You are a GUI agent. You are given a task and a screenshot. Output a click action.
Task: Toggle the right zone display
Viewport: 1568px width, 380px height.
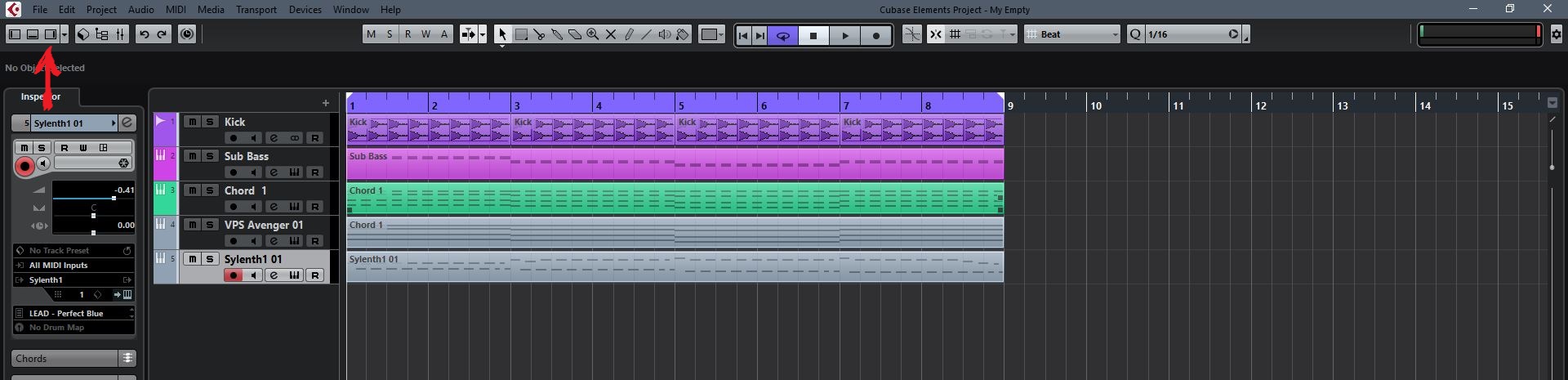[x=51, y=34]
